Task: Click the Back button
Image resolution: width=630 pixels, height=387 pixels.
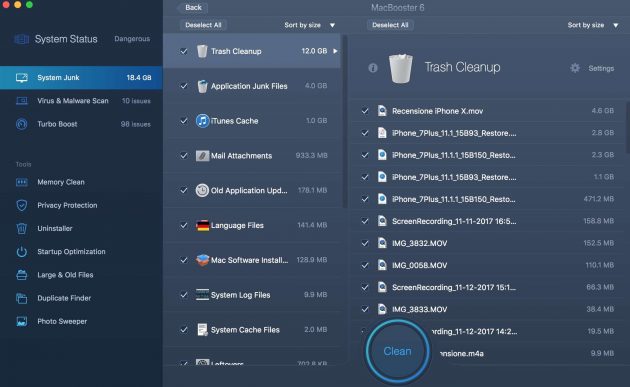Action: pyautogui.click(x=193, y=7)
